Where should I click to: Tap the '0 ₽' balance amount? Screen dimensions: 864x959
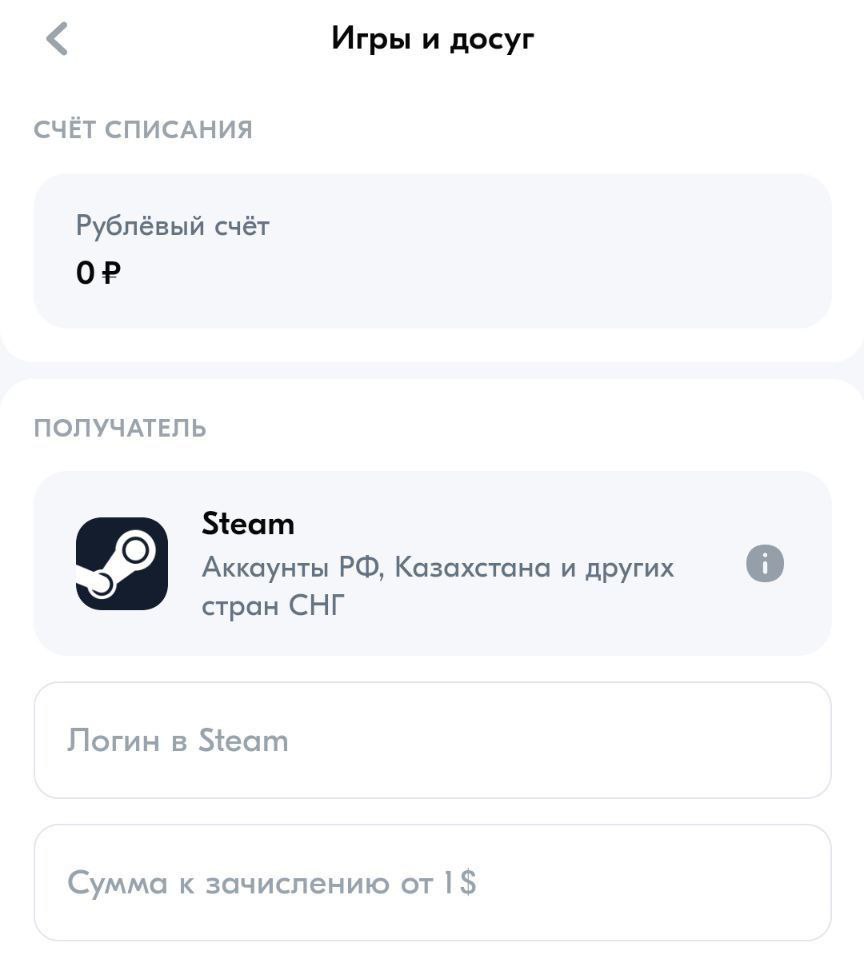click(98, 272)
